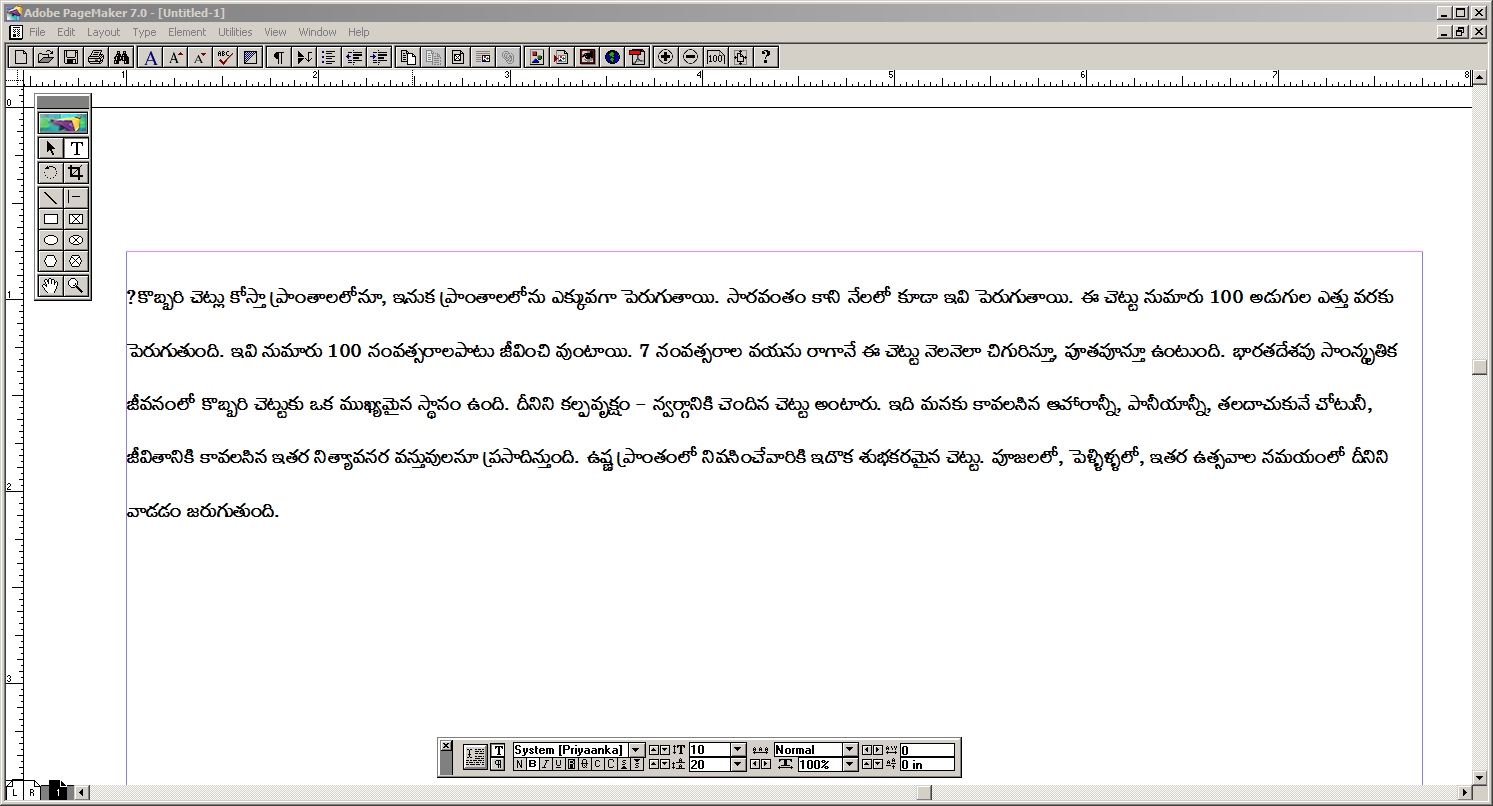
Task: Go to page 1 icon
Action: [58, 792]
